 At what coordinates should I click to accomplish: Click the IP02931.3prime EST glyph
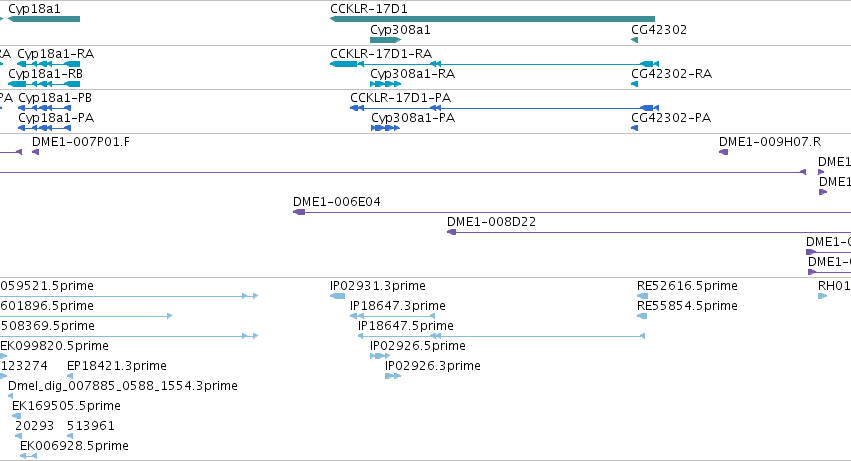click(338, 296)
